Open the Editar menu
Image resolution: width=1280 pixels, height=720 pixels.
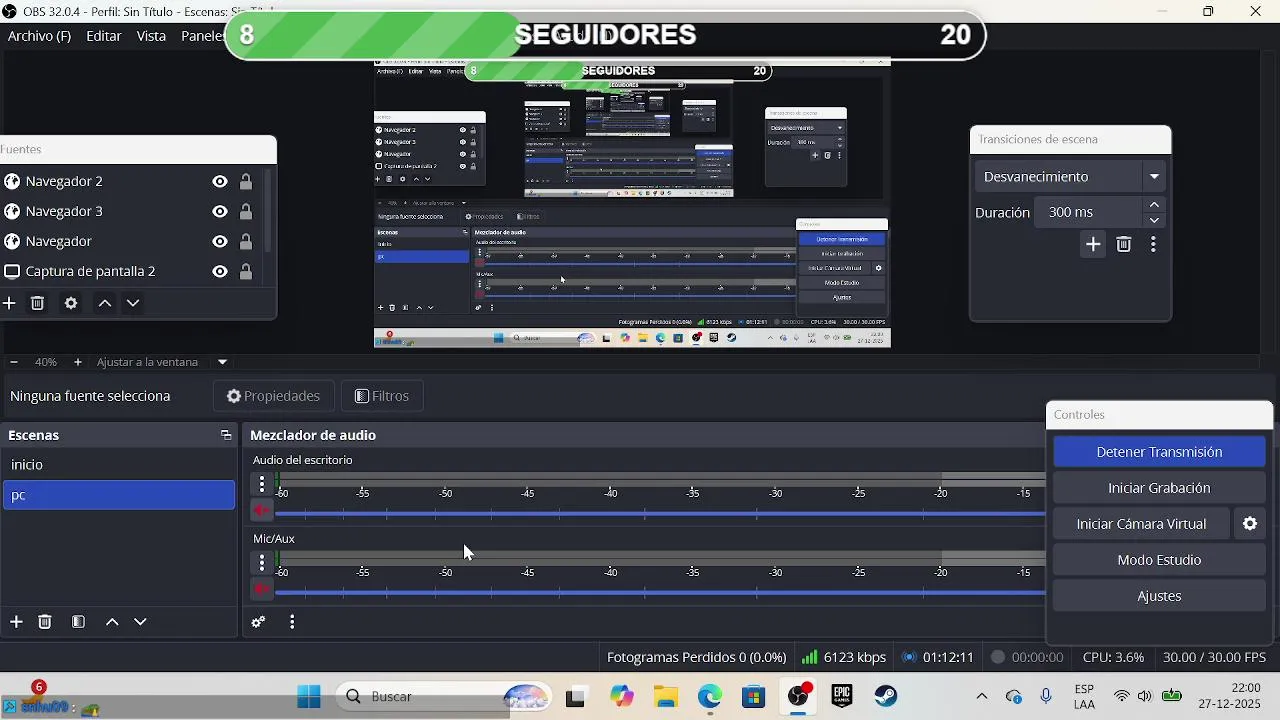(x=104, y=36)
